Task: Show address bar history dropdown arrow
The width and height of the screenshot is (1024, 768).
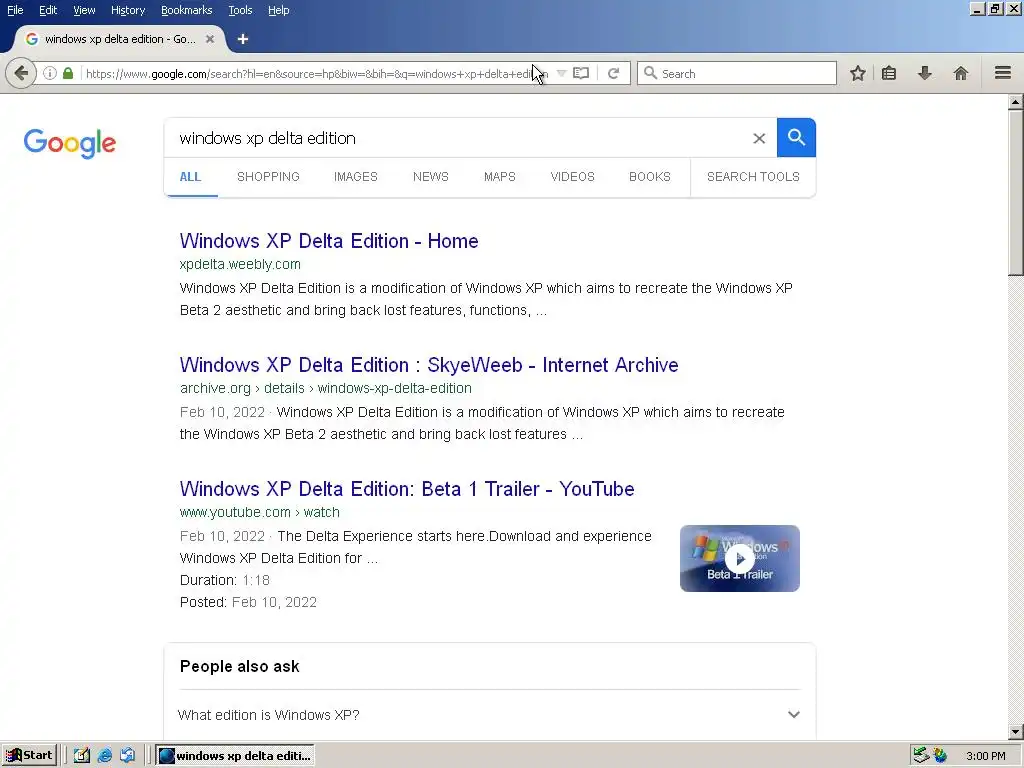Action: [x=561, y=73]
